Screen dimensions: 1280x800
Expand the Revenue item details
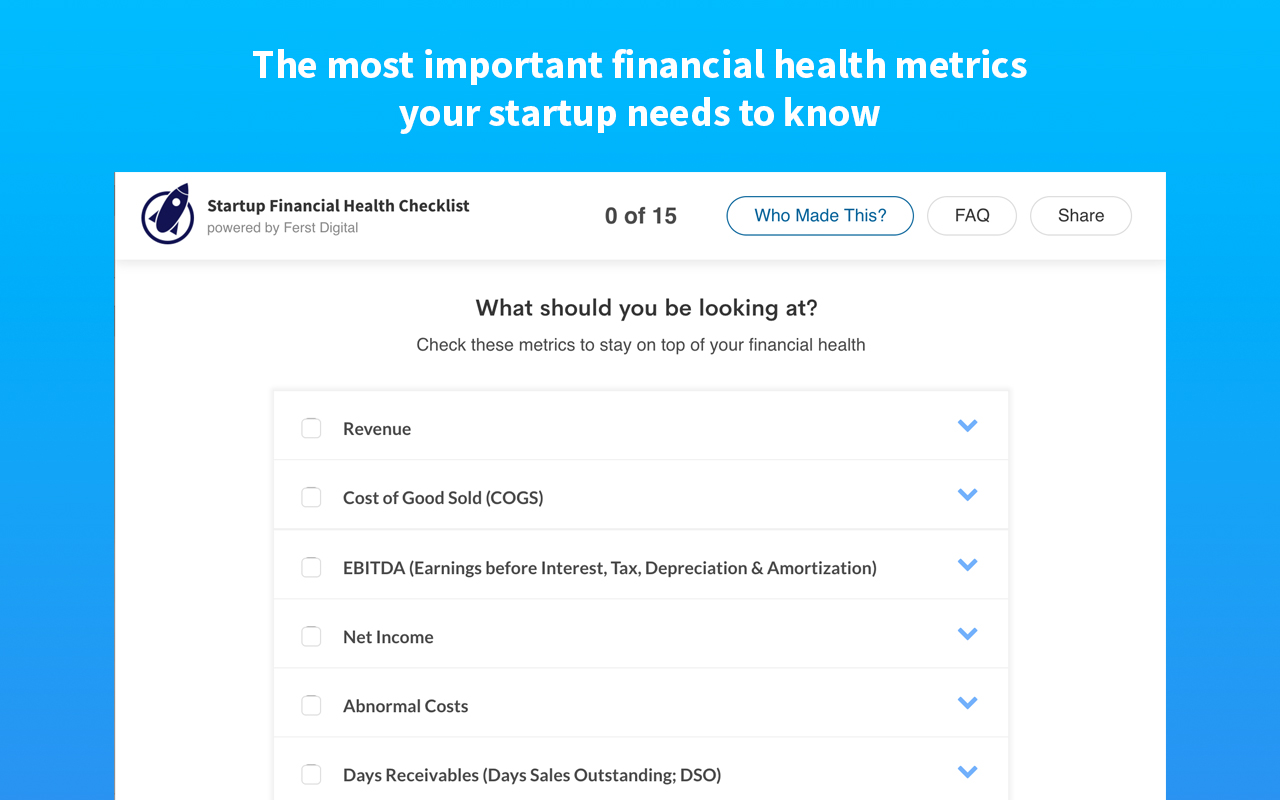pyautogui.click(x=967, y=425)
